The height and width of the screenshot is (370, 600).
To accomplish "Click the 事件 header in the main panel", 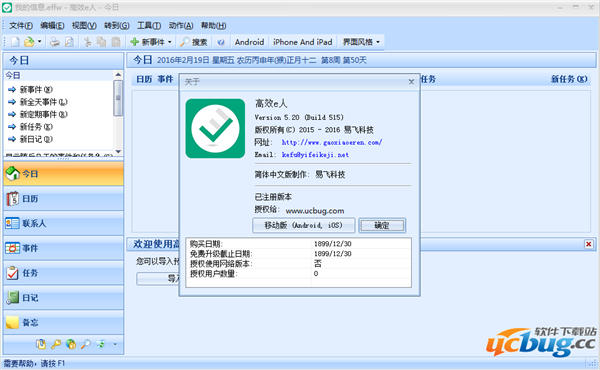I will click(165, 79).
